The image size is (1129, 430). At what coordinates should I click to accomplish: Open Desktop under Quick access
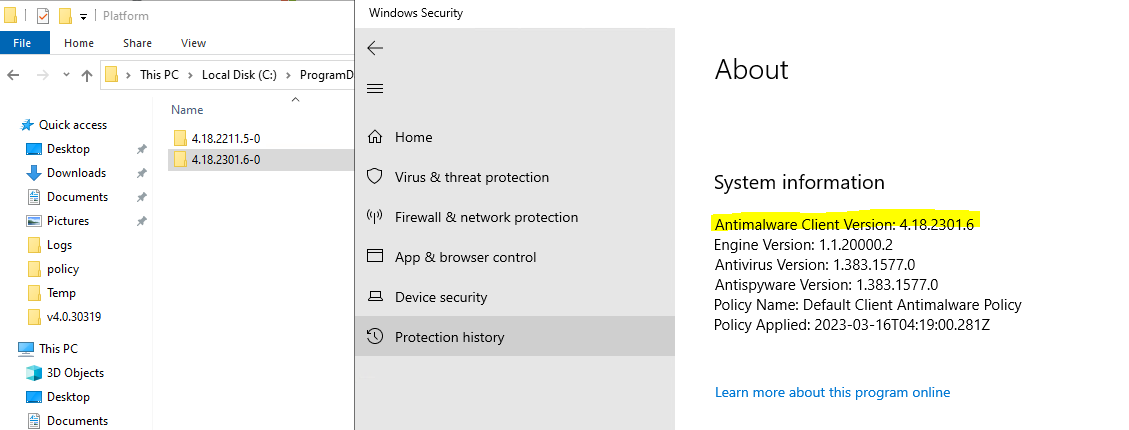68,149
